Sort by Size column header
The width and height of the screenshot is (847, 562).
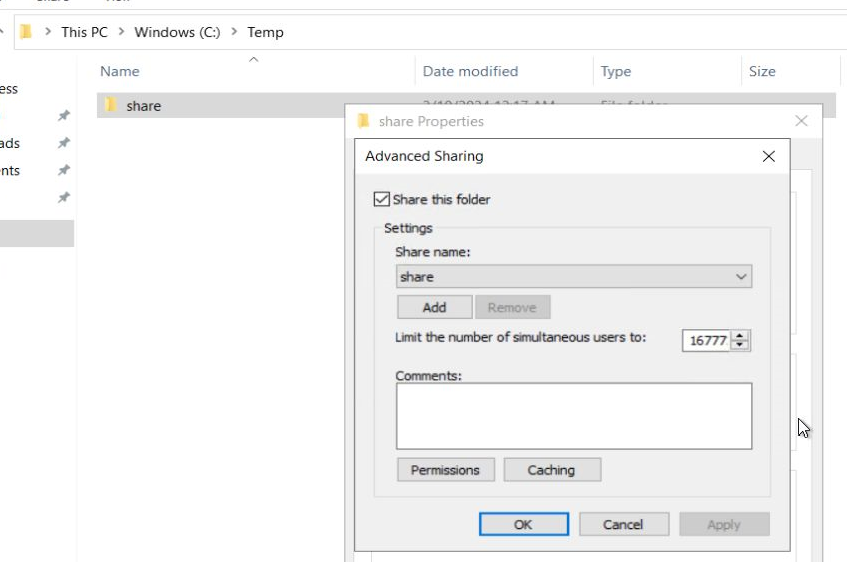click(x=762, y=71)
